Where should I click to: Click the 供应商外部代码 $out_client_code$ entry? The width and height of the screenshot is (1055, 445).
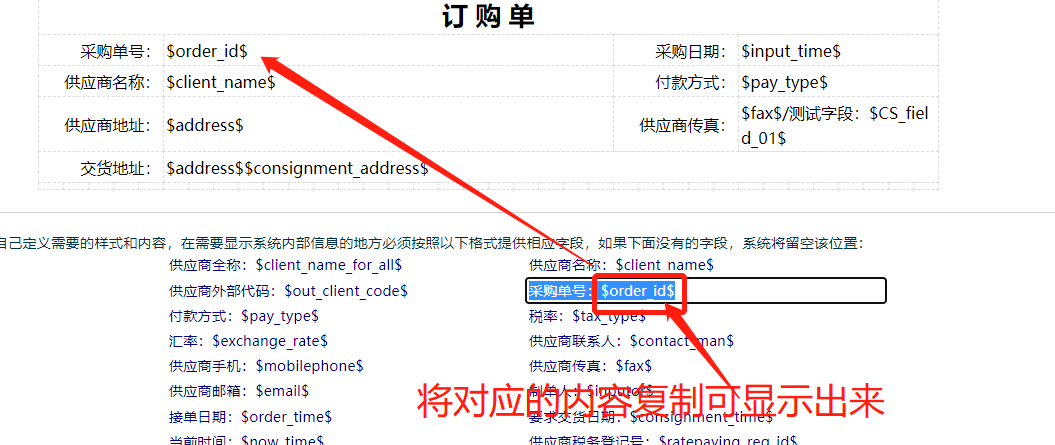tap(288, 291)
